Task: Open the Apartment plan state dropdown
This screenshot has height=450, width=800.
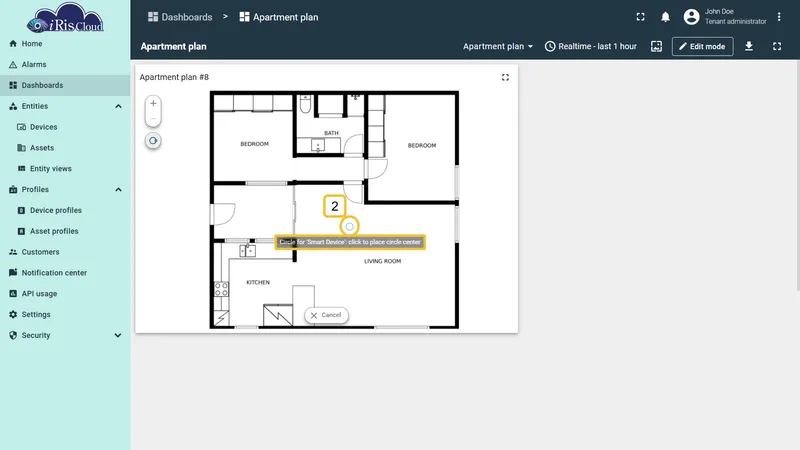Action: coord(498,46)
